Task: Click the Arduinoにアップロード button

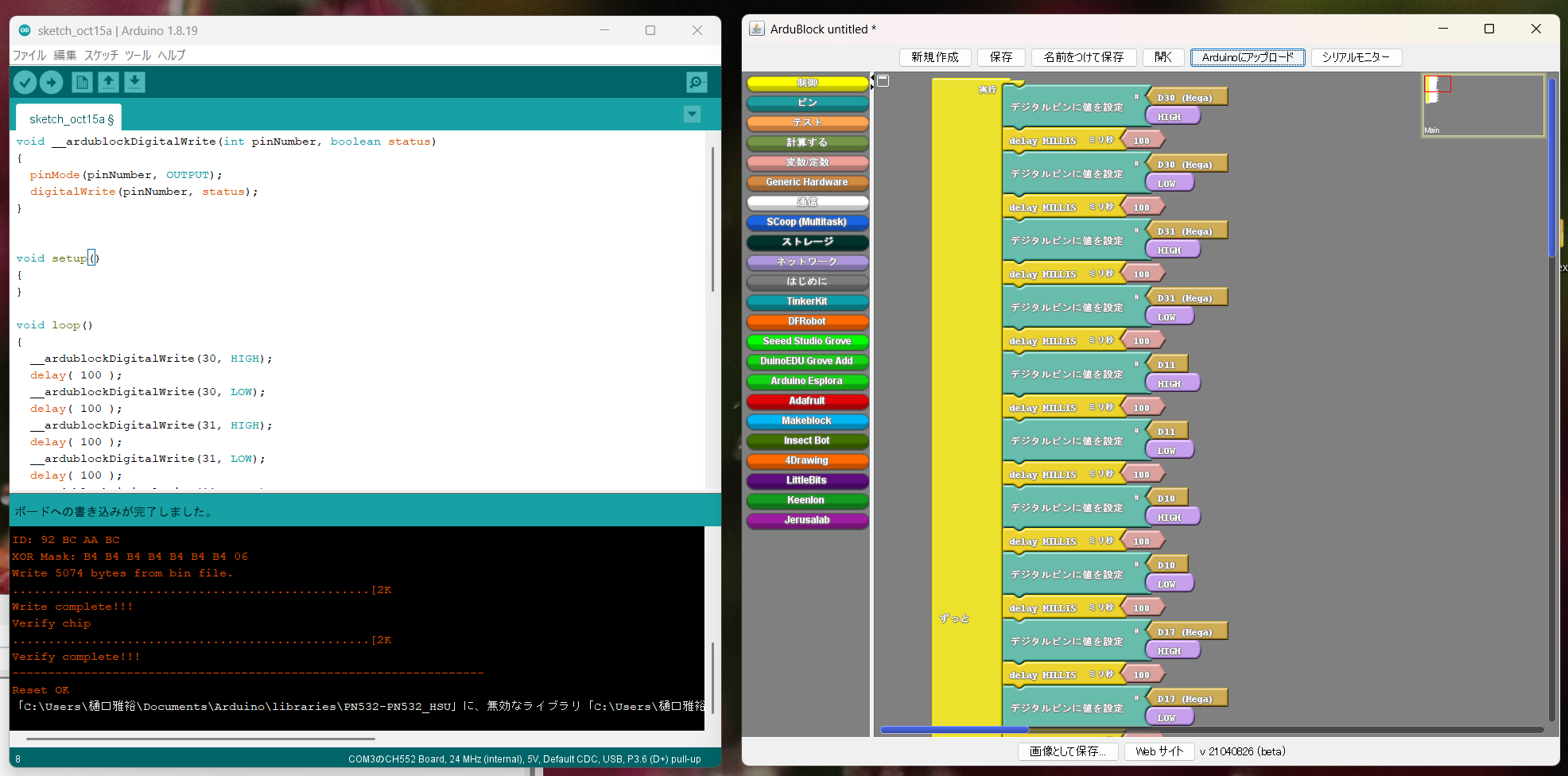Action: tap(1247, 57)
